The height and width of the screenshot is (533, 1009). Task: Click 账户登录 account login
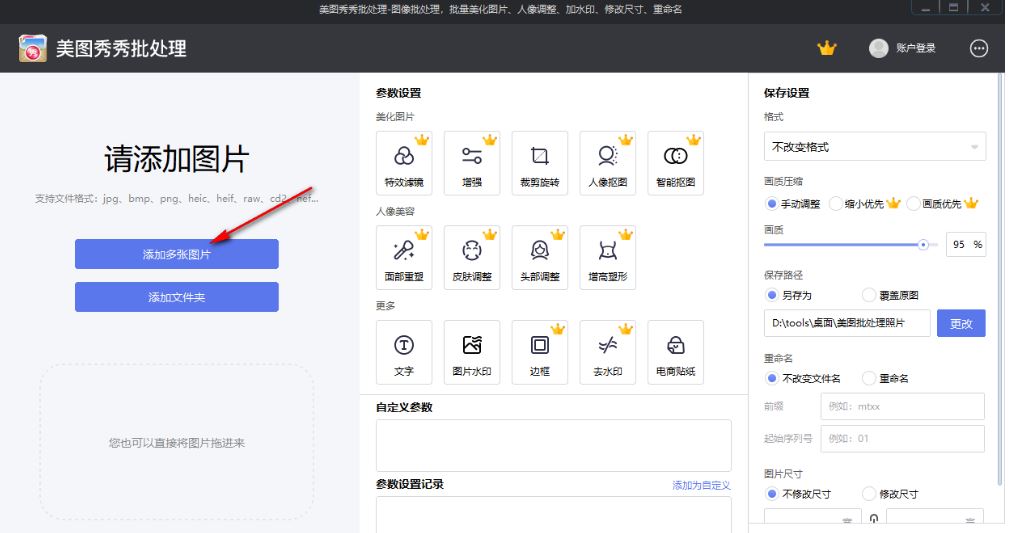915,48
